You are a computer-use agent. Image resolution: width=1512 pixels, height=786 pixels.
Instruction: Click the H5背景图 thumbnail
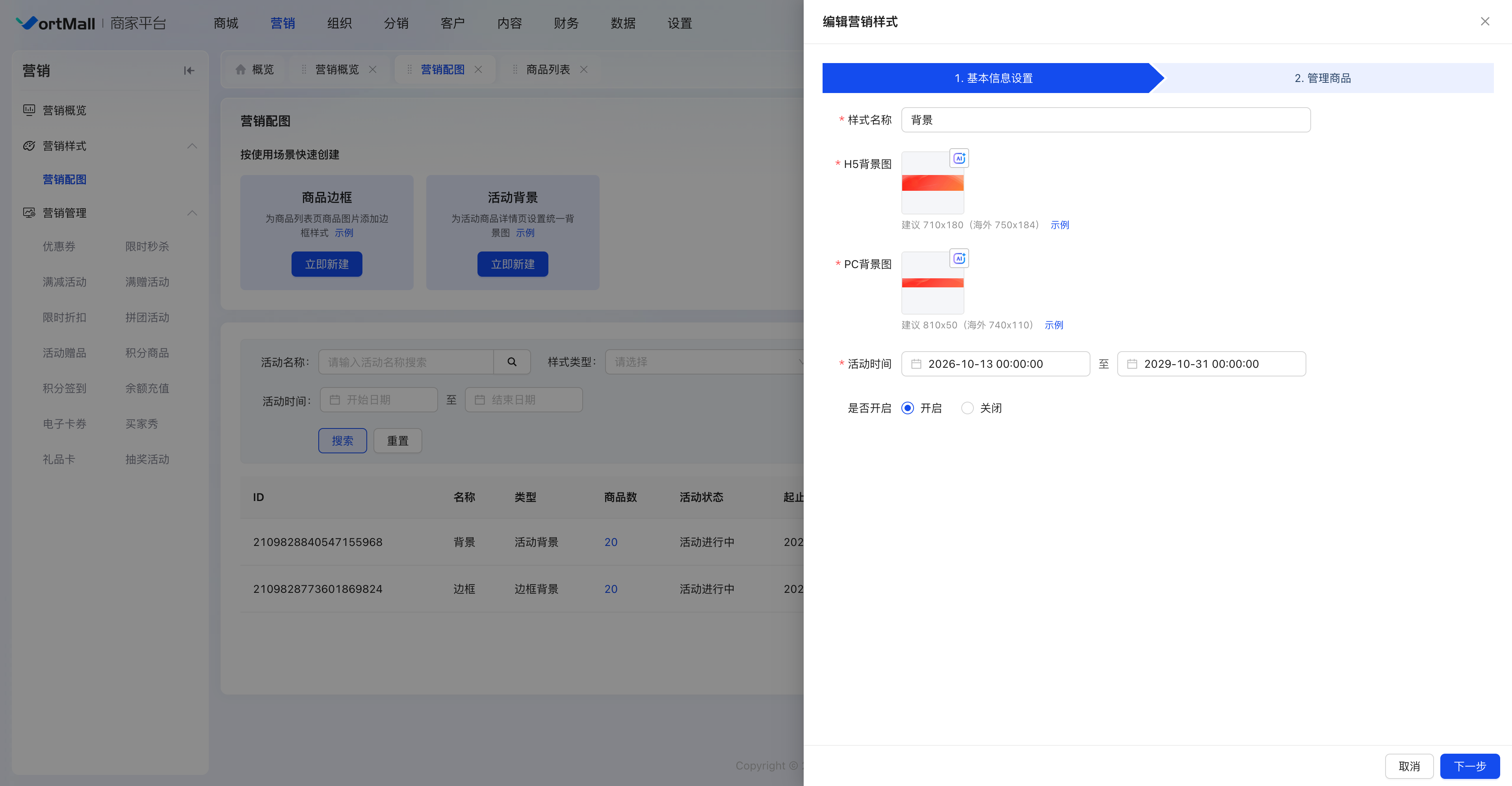(x=932, y=183)
